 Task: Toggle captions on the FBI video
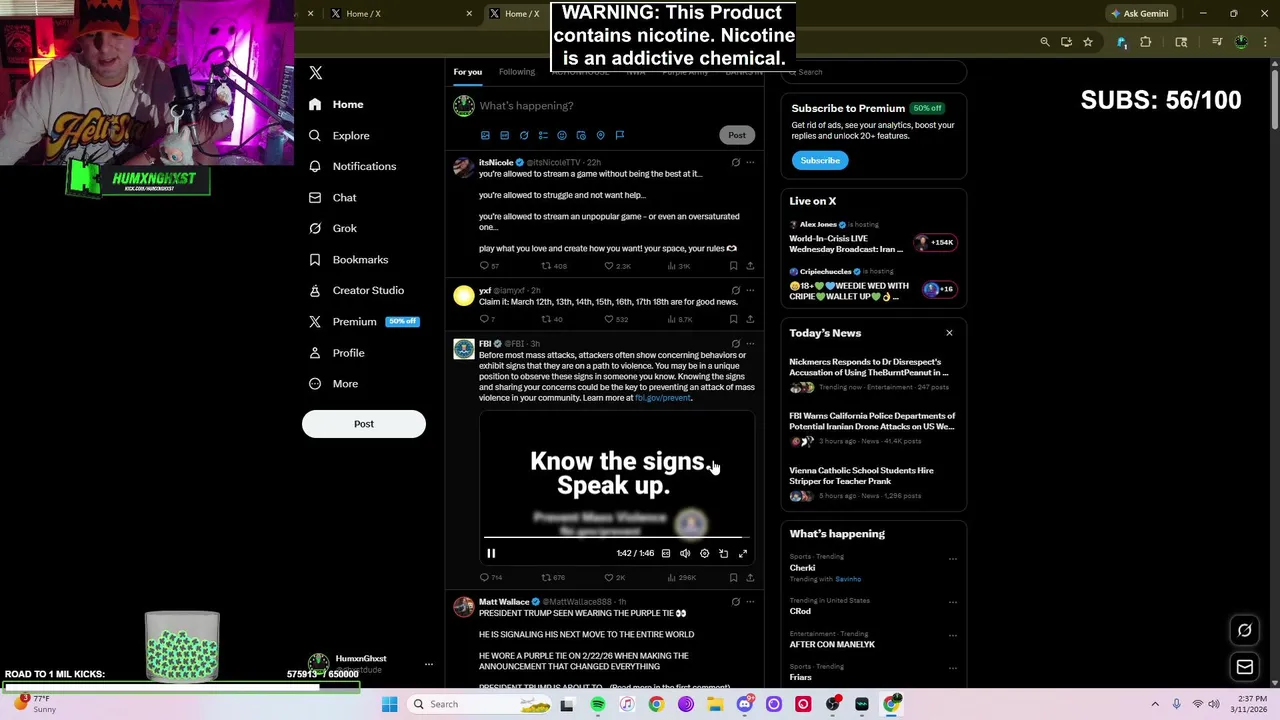coord(666,553)
